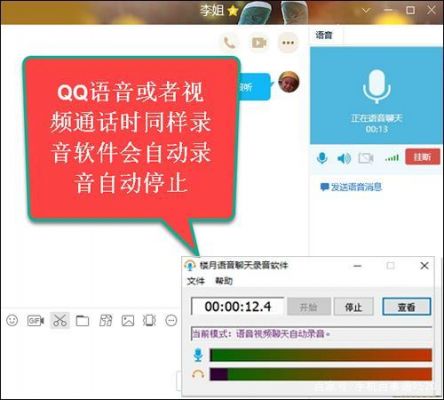Click the greyed 开始 button in recorder
Viewport: 444px width, 400px height.
tap(309, 307)
